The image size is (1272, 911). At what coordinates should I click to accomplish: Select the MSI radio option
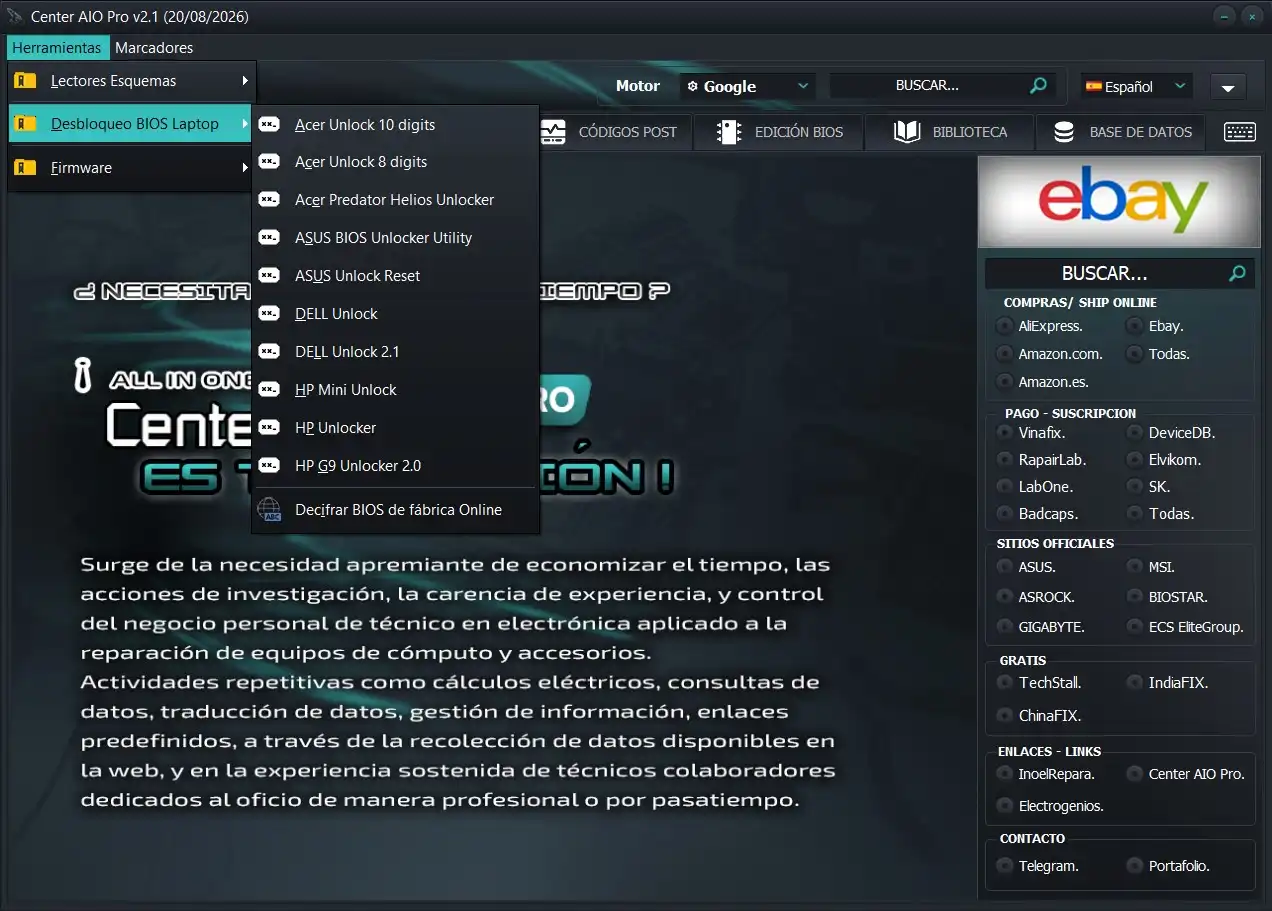1134,567
